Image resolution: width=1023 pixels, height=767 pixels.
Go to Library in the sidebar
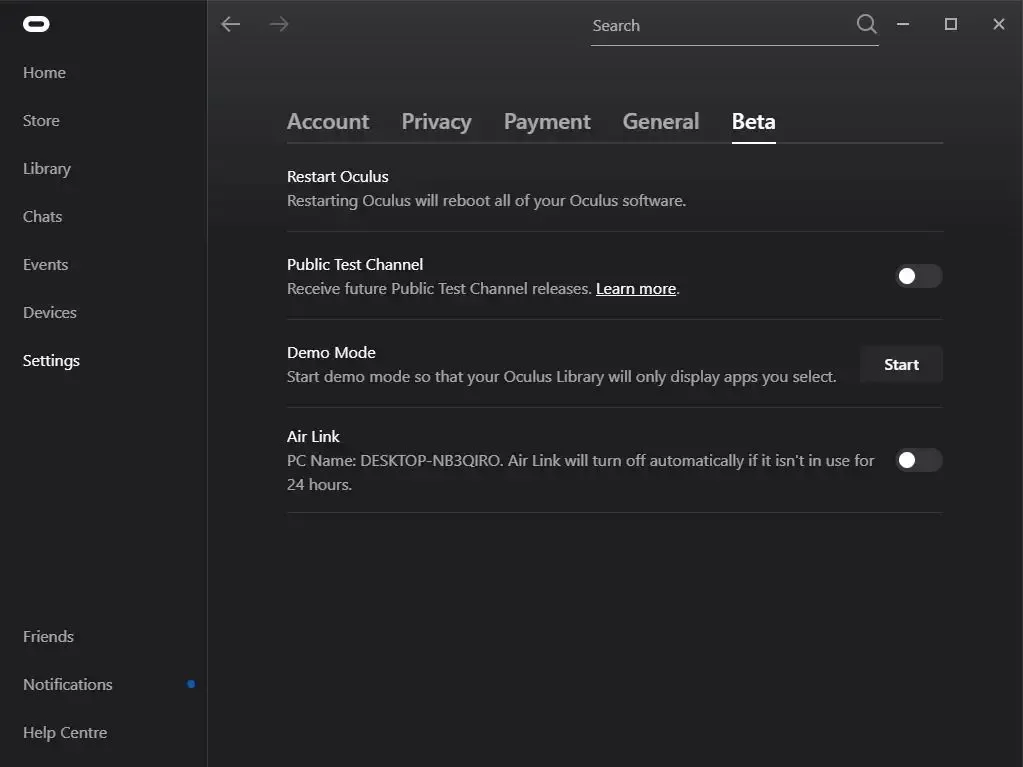(x=47, y=169)
